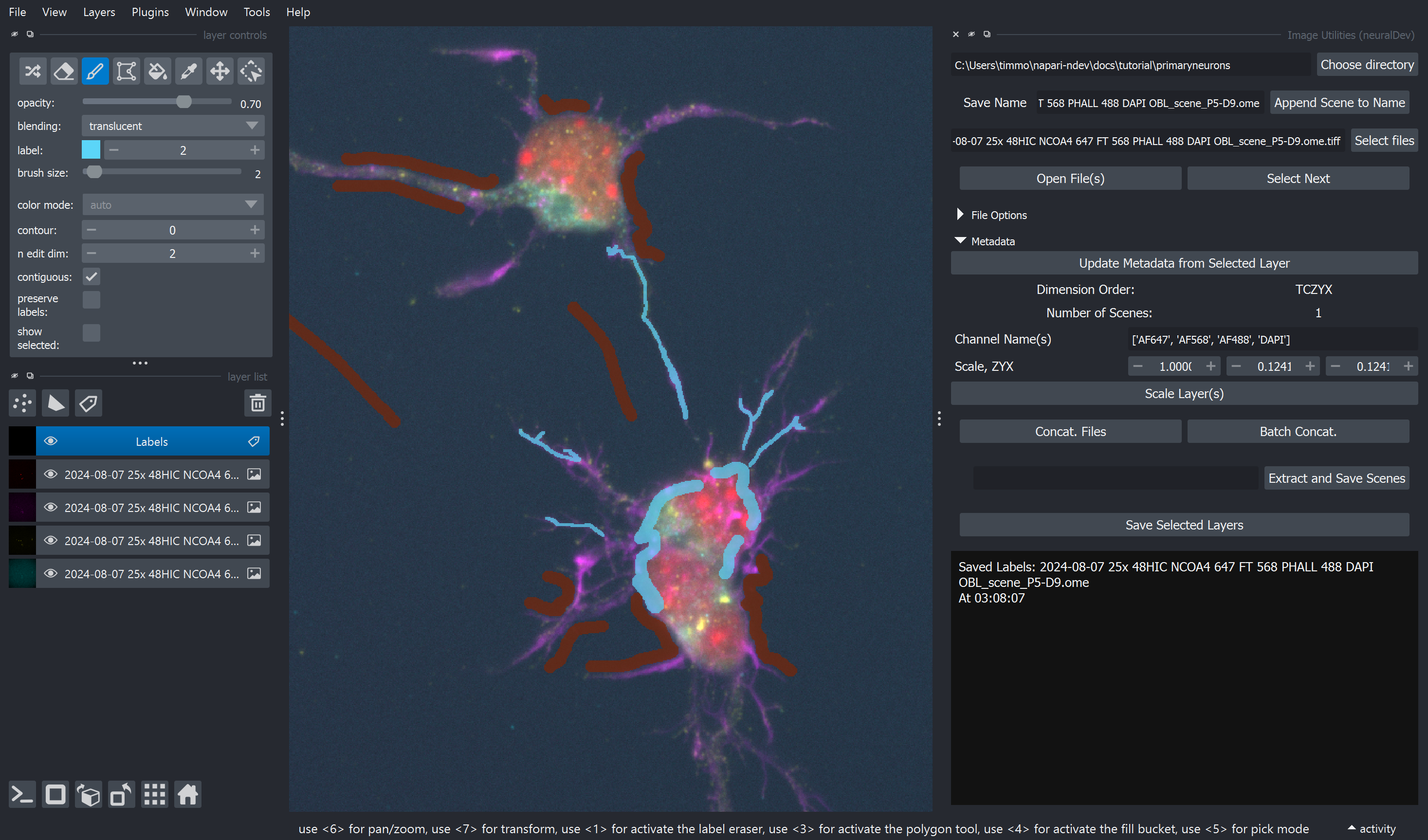Add new points layer
Image resolution: width=1428 pixels, height=840 pixels.
(x=23, y=403)
